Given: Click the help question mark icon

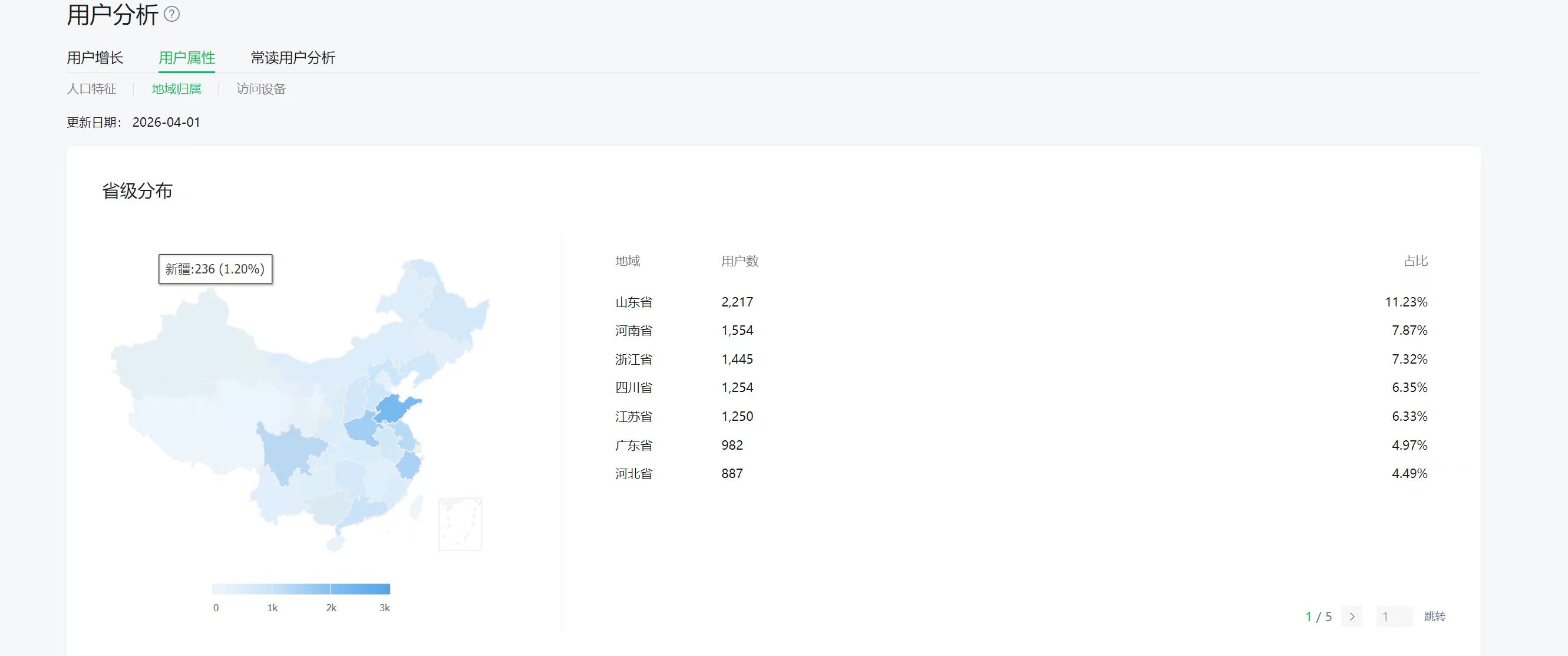Looking at the screenshot, I should point(172,14).
